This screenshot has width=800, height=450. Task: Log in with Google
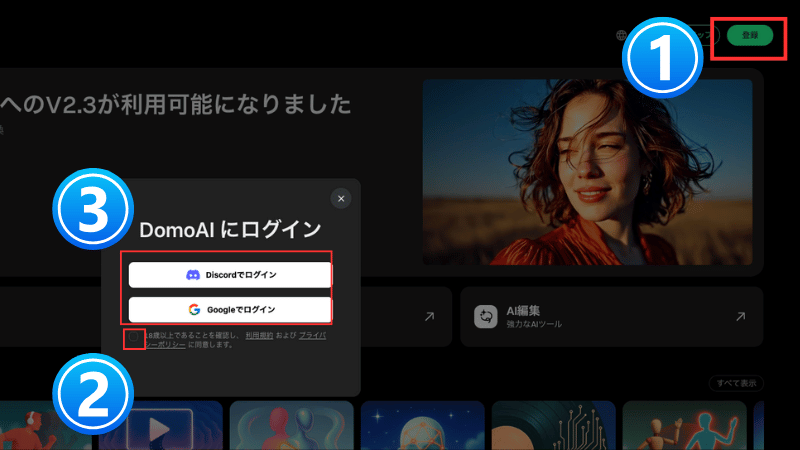pos(230,310)
